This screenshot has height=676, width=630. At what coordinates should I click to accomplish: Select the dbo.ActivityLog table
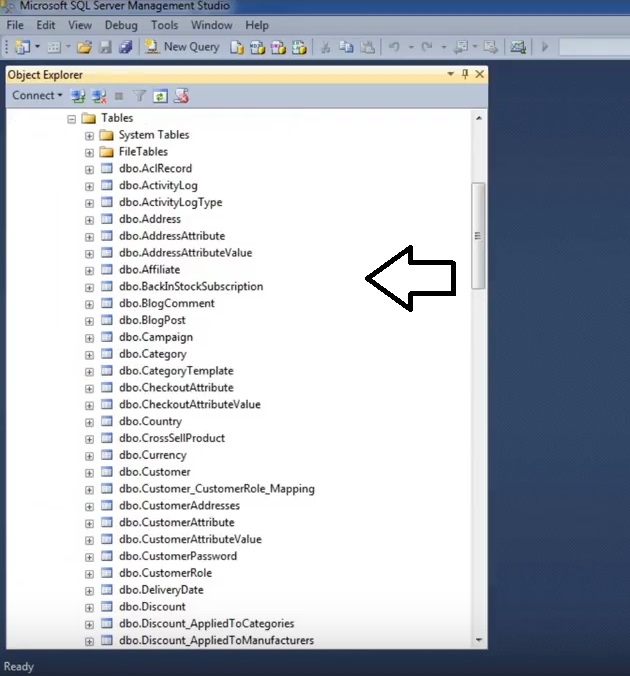[158, 185]
